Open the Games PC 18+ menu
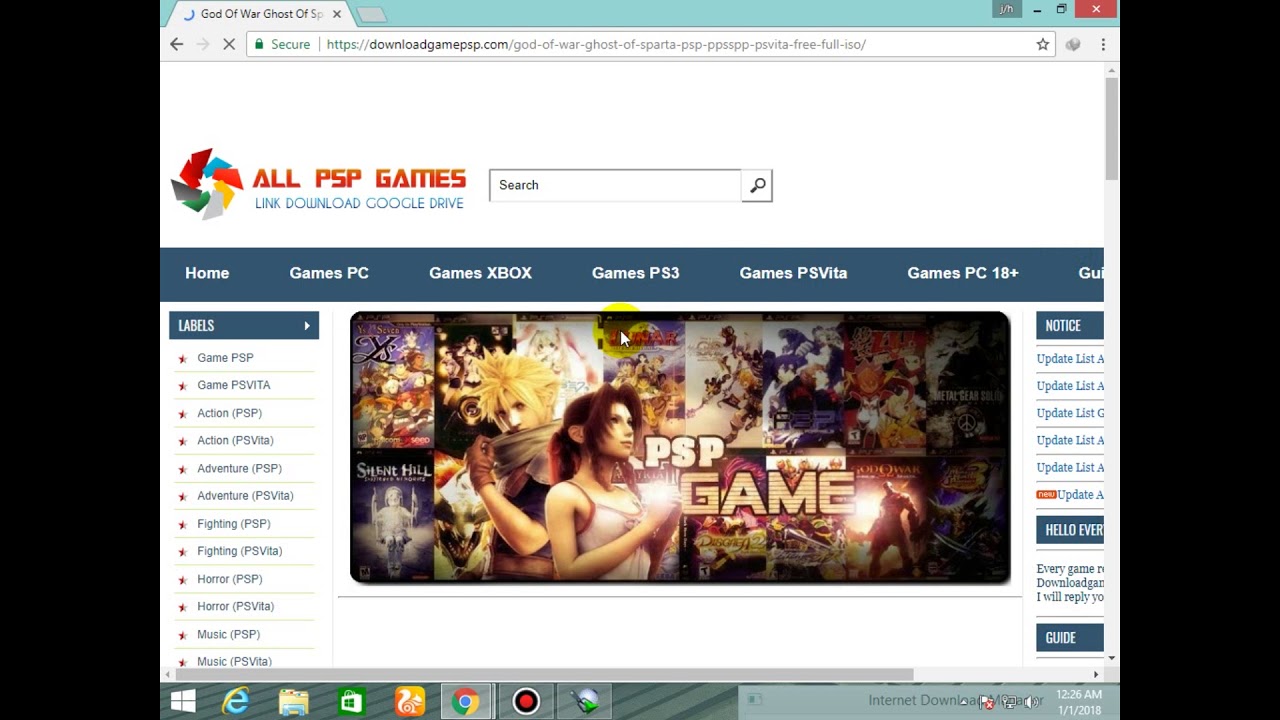1280x720 pixels. 963,273
